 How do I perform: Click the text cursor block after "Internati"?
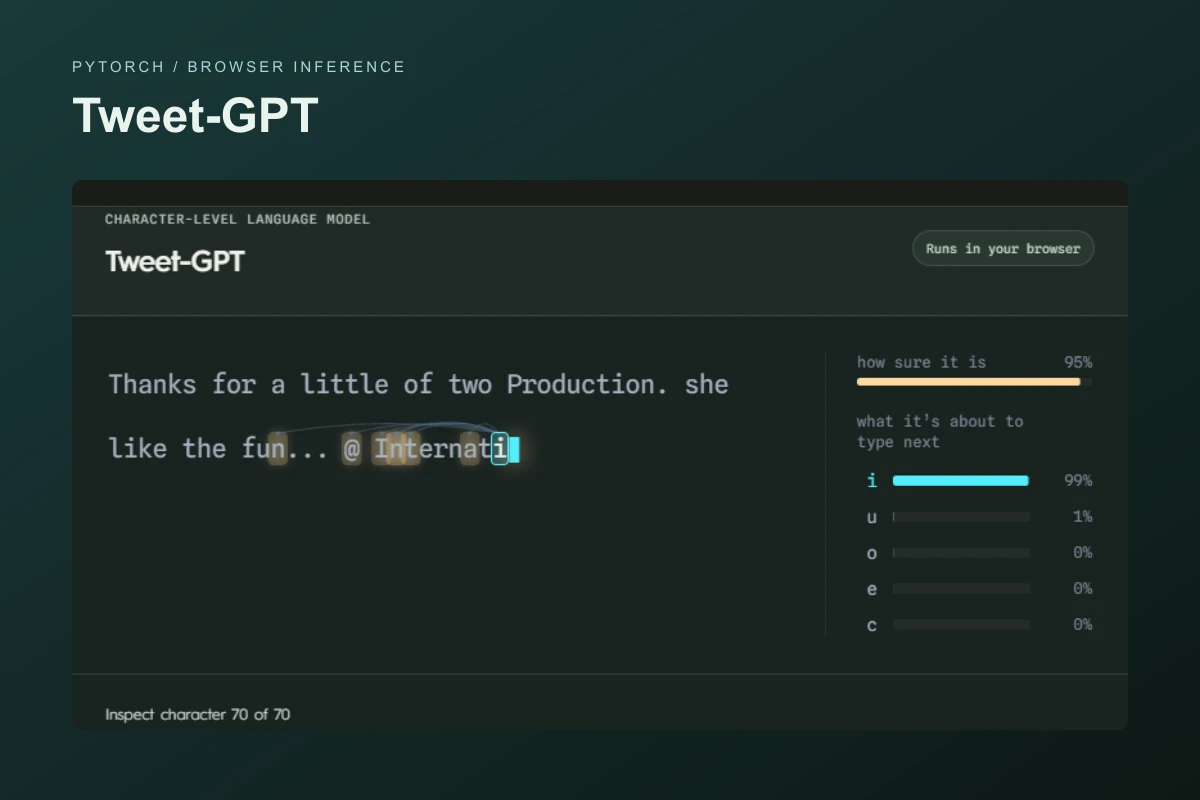click(x=514, y=449)
